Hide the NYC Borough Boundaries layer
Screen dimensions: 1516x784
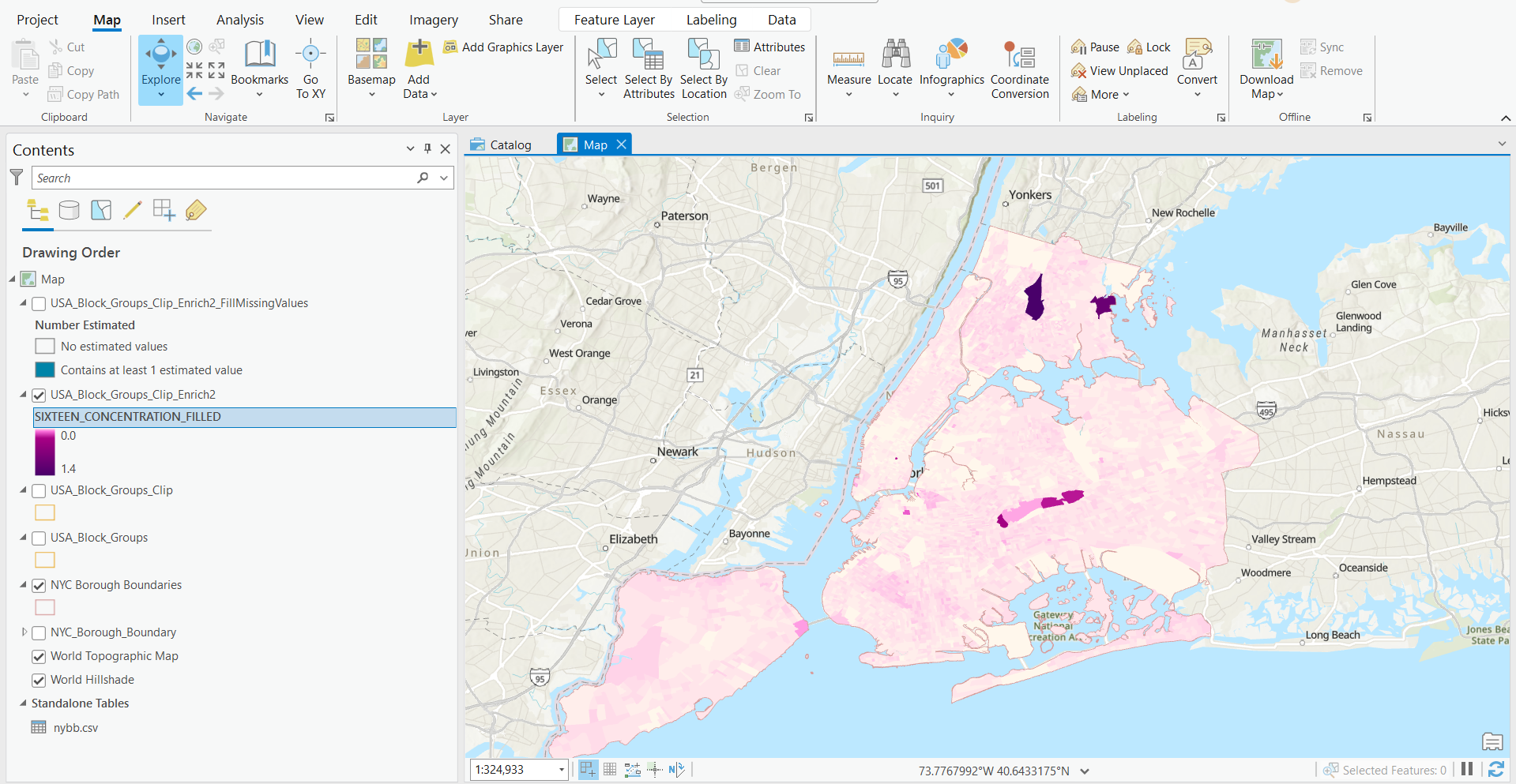(x=39, y=585)
